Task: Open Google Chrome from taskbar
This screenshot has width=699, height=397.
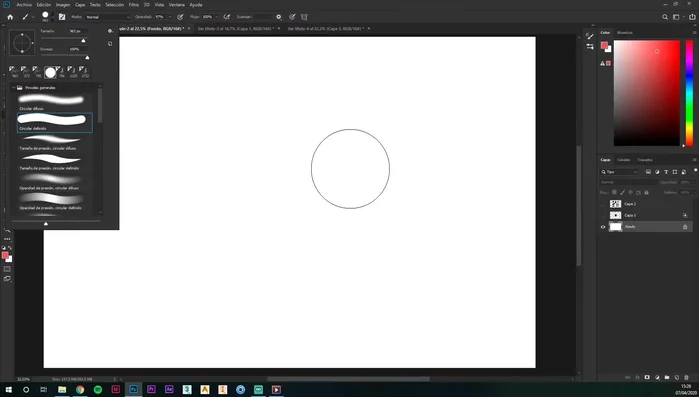Action: tap(80, 389)
